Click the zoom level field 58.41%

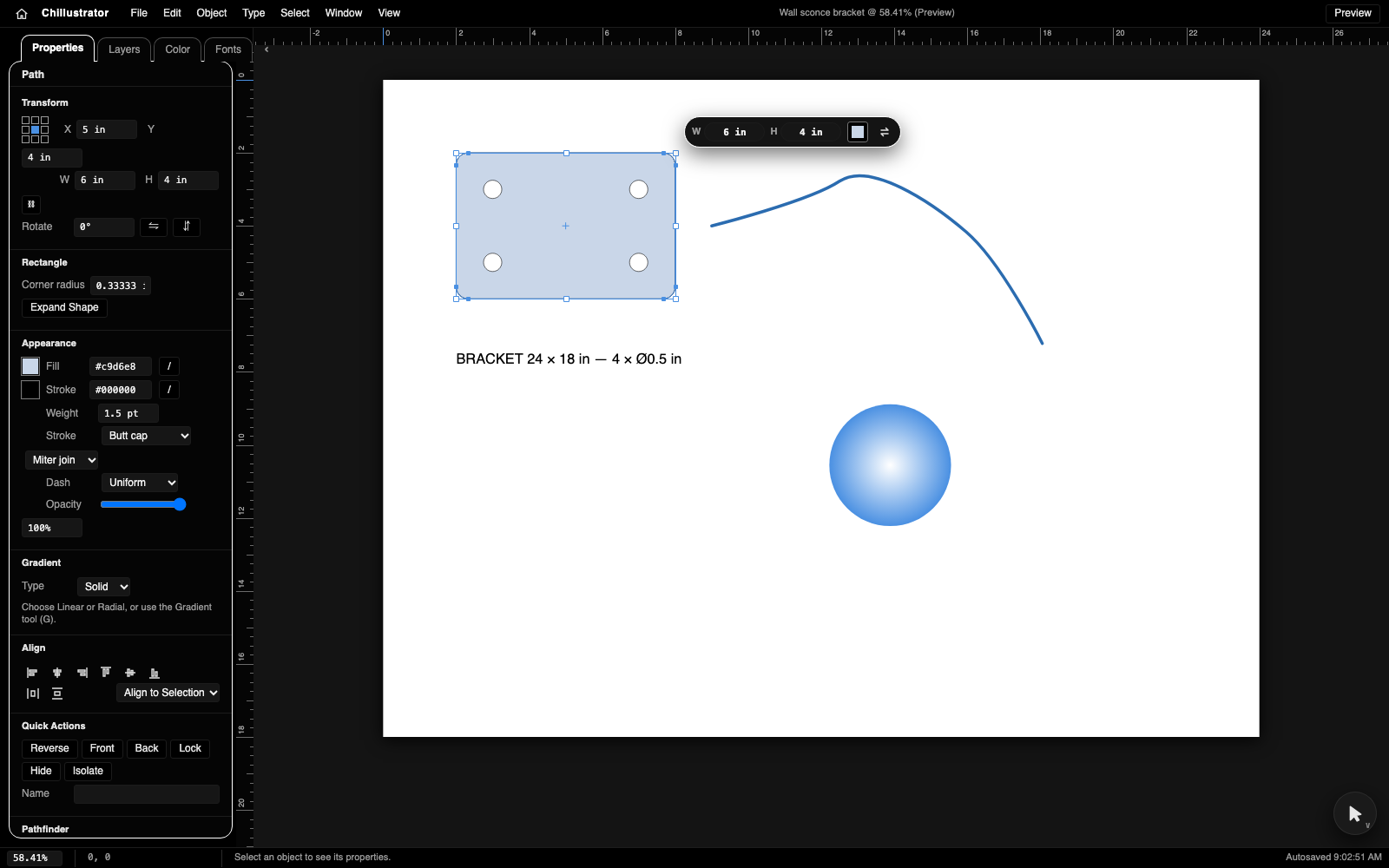(x=36, y=858)
